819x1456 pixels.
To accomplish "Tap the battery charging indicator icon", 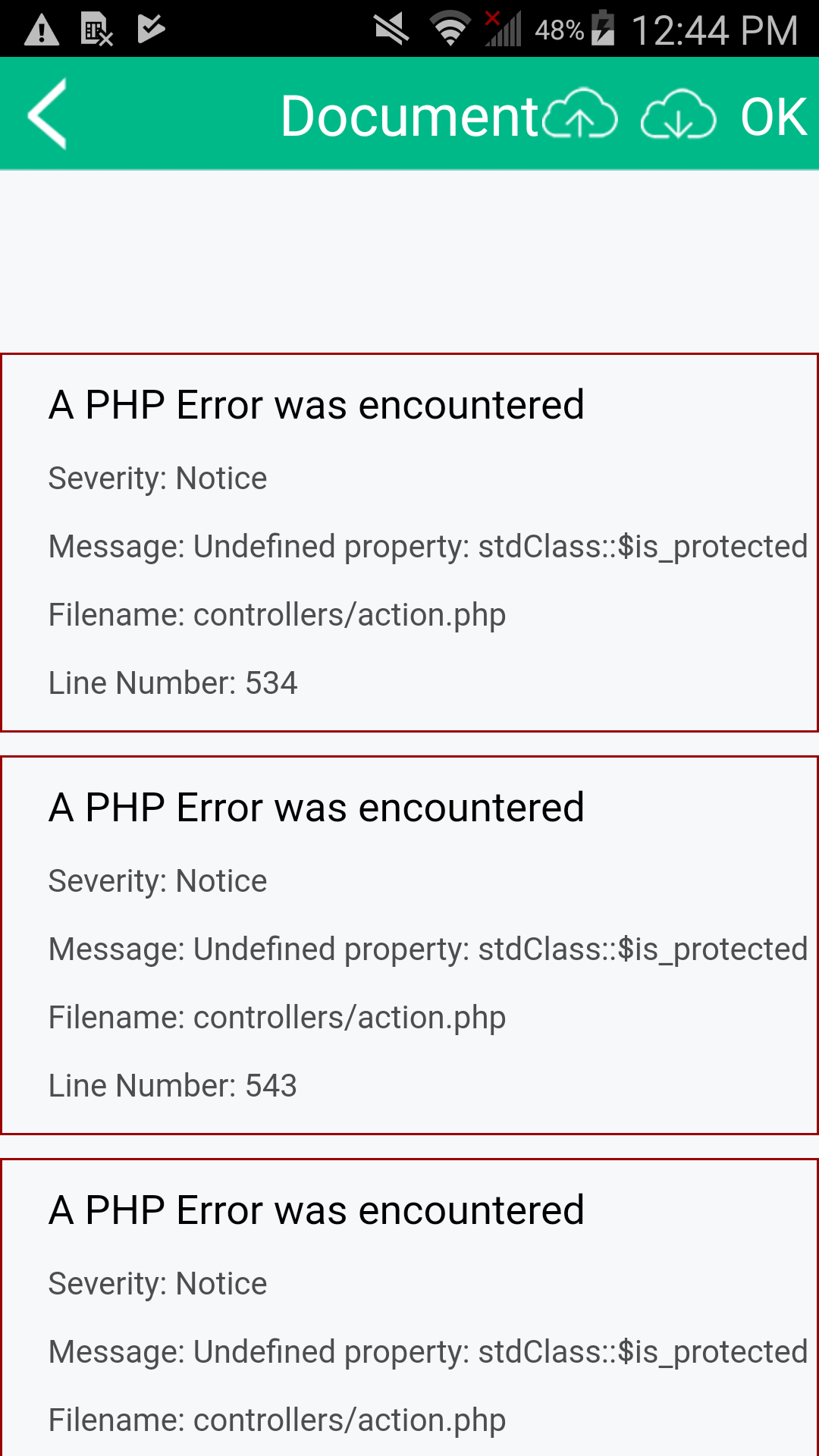I will pyautogui.click(x=603, y=28).
